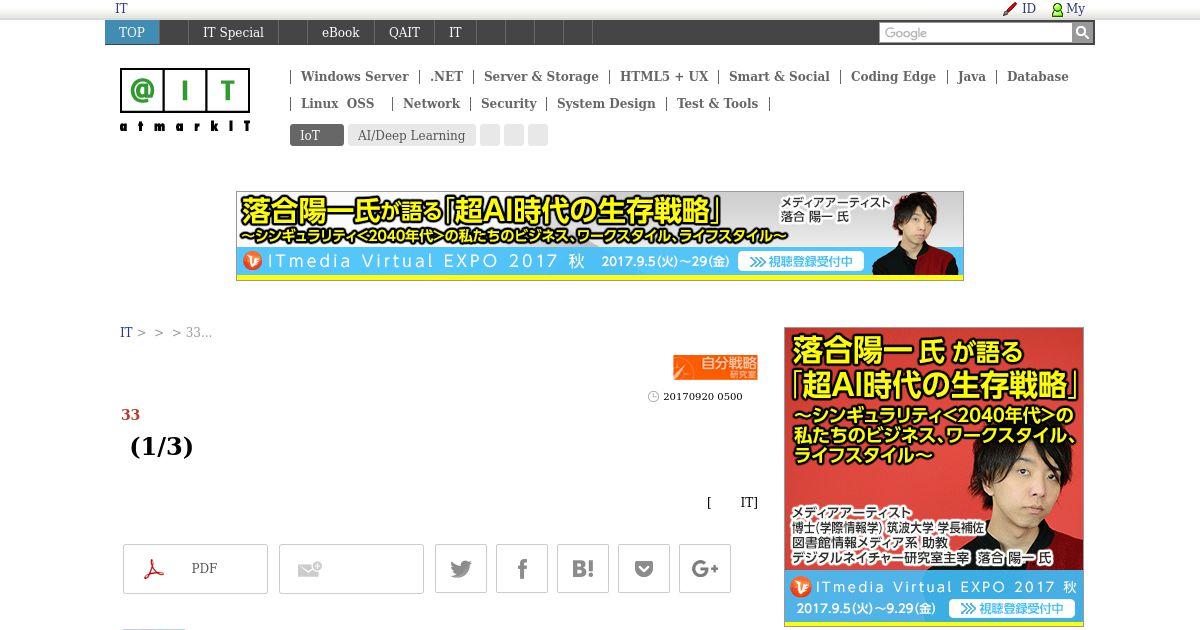Go to Smart & Social category

[779, 77]
